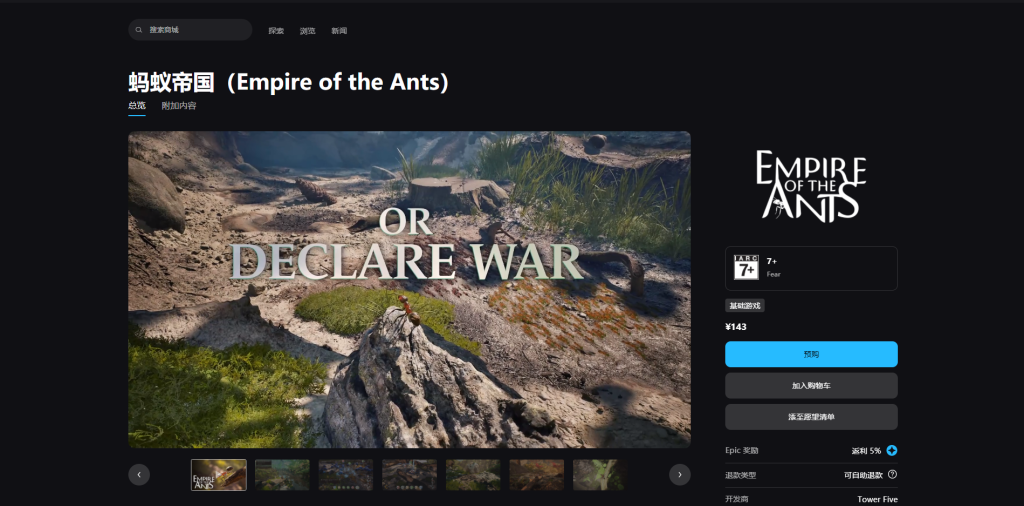The width and height of the screenshot is (1024, 506).
Task: Click the search magnifier icon
Action: [x=138, y=30]
